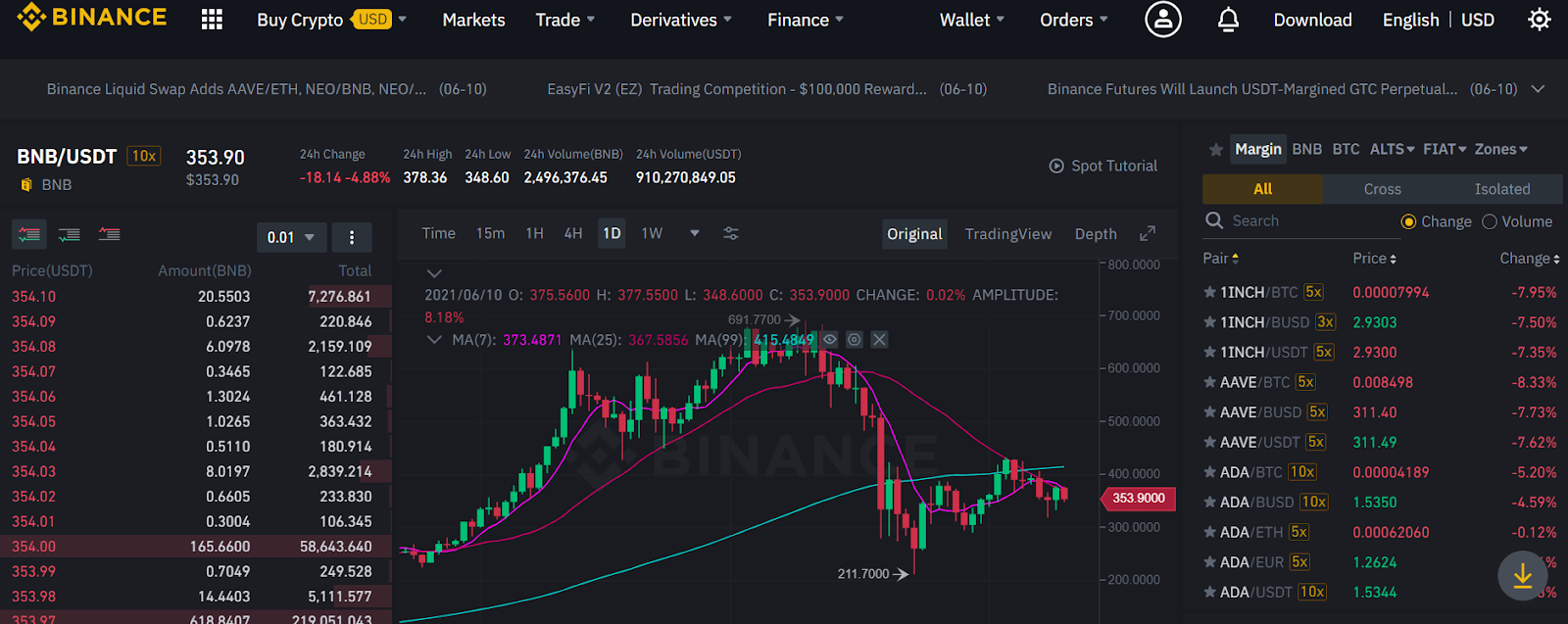Open chart technical indicator settings icon
The height and width of the screenshot is (624, 1568).
pos(731,233)
